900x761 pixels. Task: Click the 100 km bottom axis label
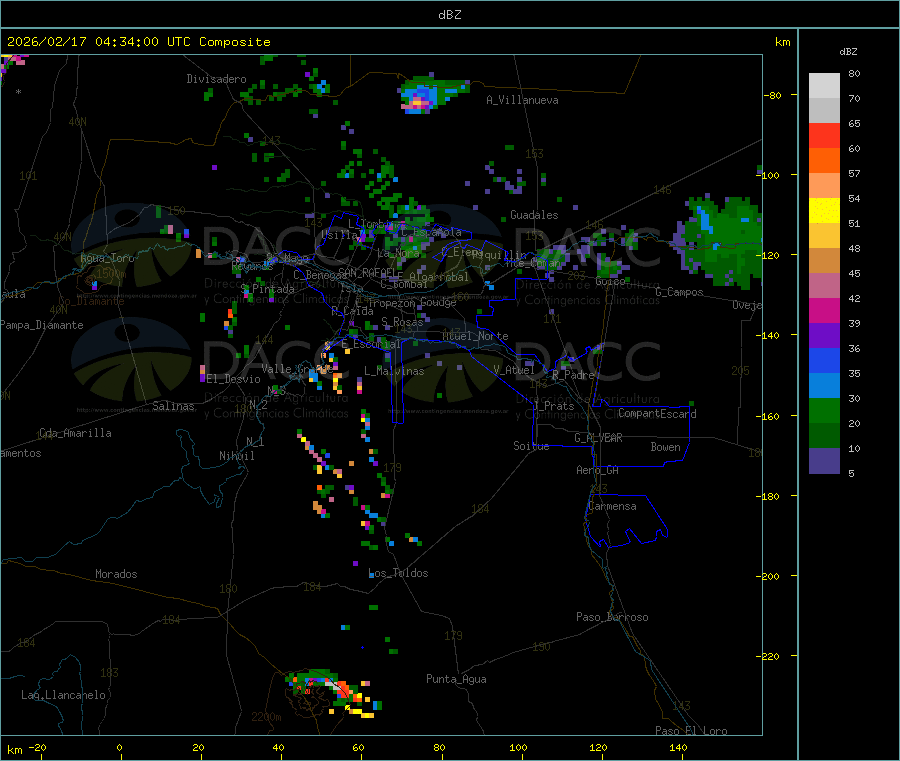[518, 747]
